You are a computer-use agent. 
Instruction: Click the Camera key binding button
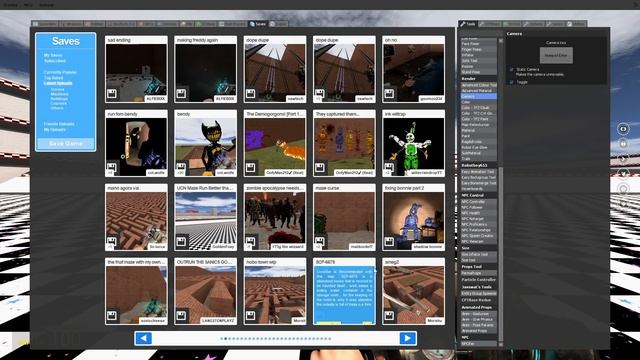pos(556,55)
